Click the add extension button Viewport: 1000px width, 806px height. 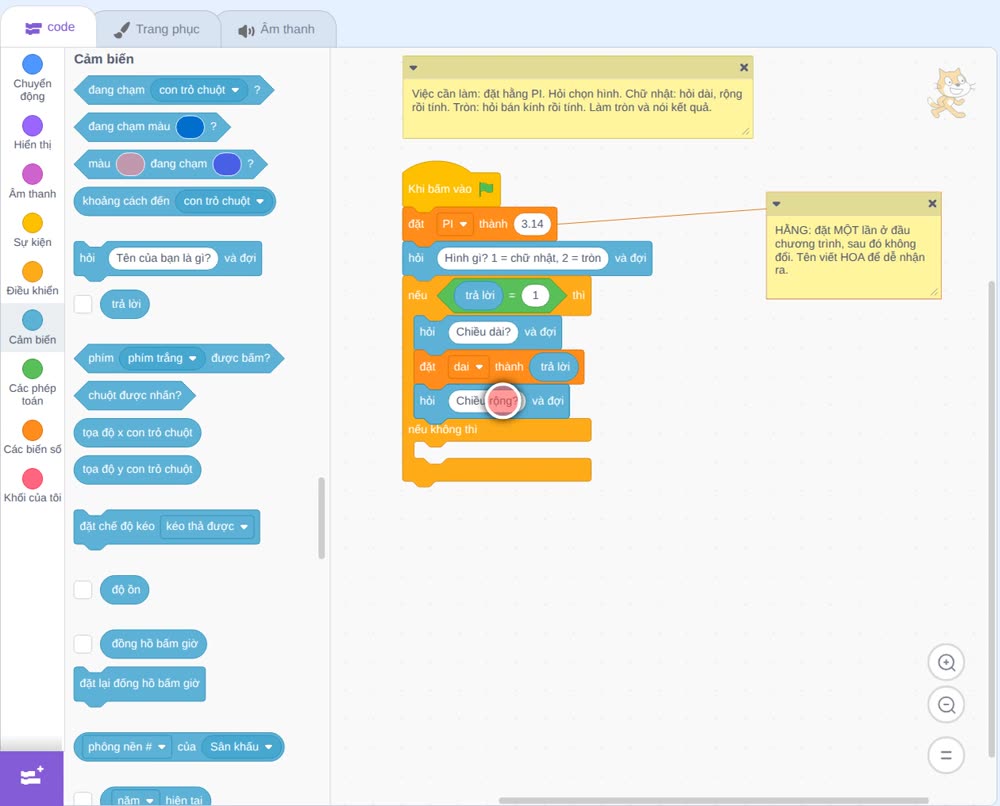[32, 777]
